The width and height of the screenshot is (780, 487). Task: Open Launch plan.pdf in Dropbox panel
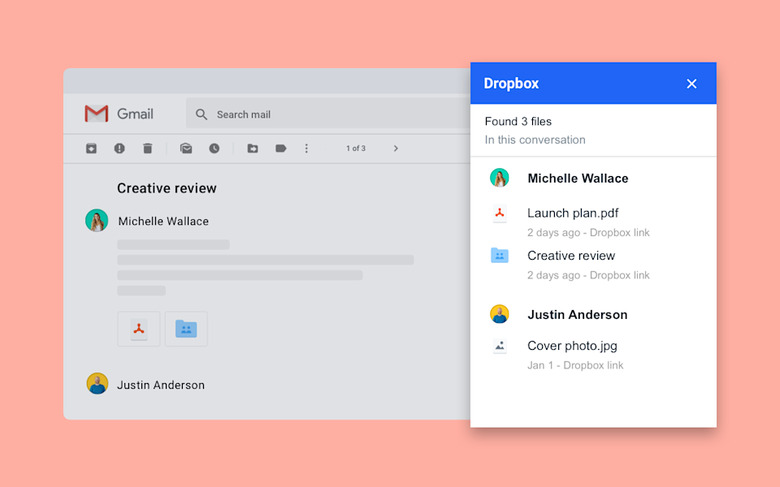572,213
